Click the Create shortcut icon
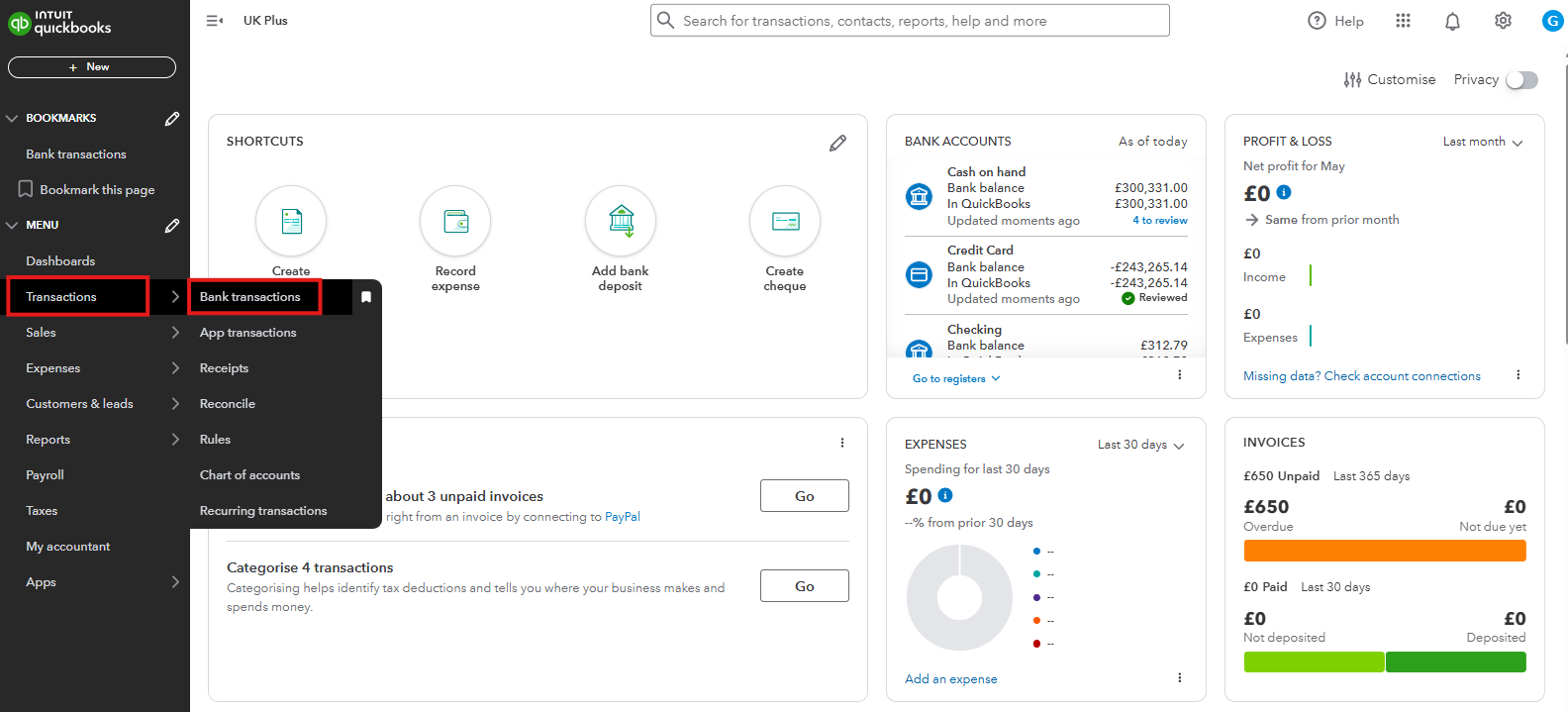 [x=291, y=221]
